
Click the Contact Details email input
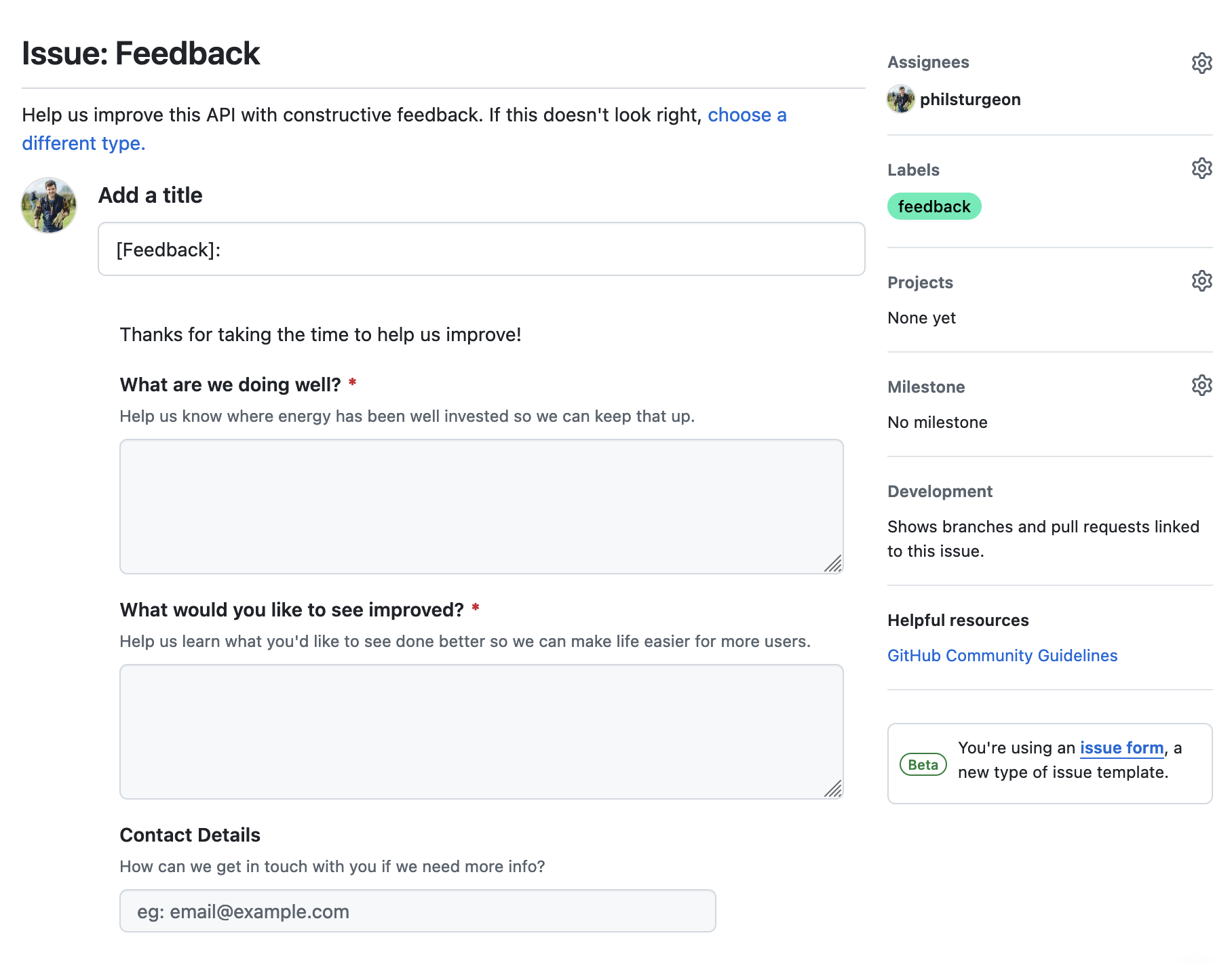pos(417,911)
